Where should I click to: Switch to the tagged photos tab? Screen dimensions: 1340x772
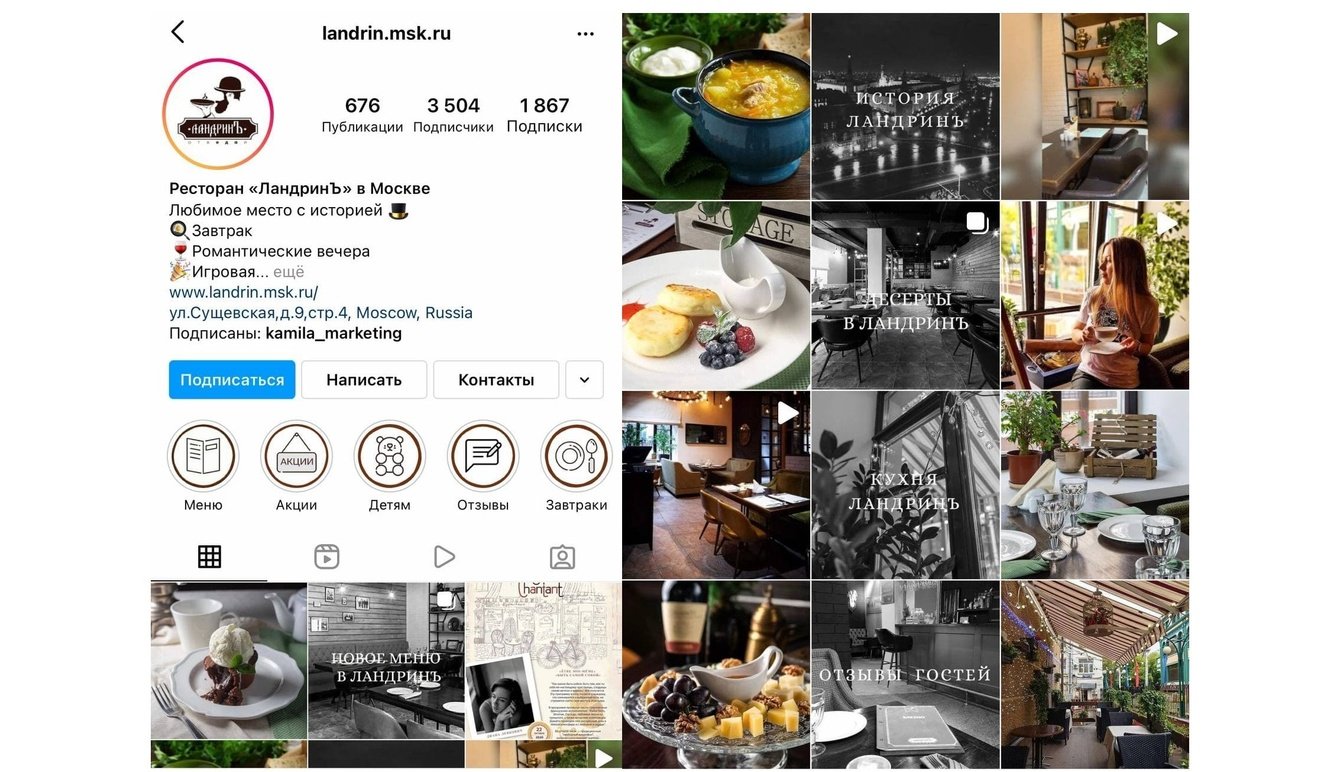coord(563,557)
